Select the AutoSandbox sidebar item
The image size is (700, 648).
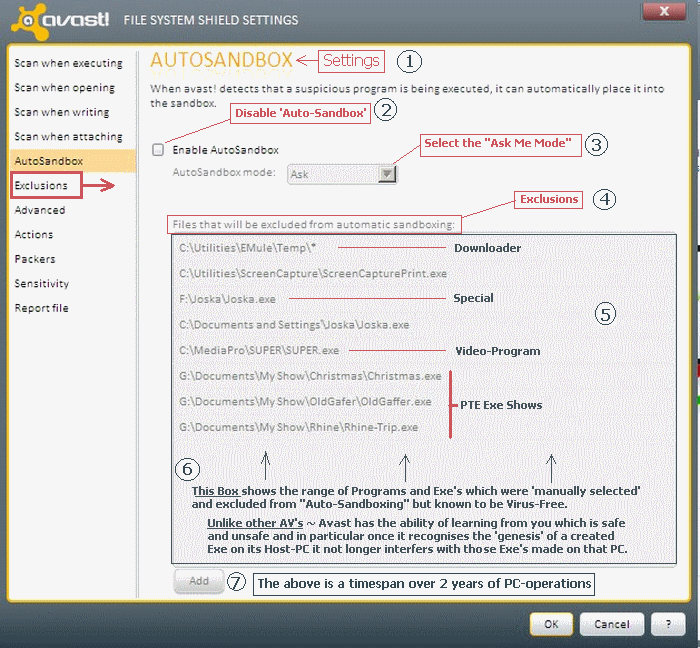pos(72,161)
